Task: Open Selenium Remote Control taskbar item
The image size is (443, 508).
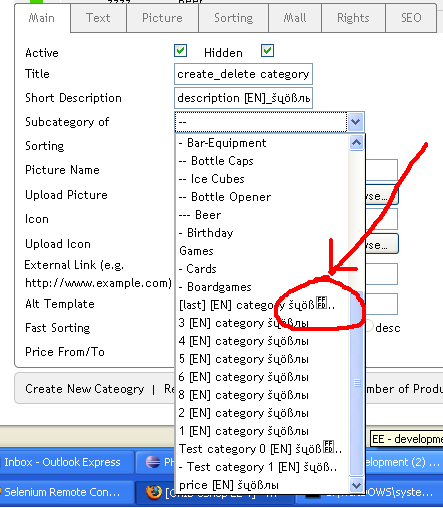Action: point(67,492)
